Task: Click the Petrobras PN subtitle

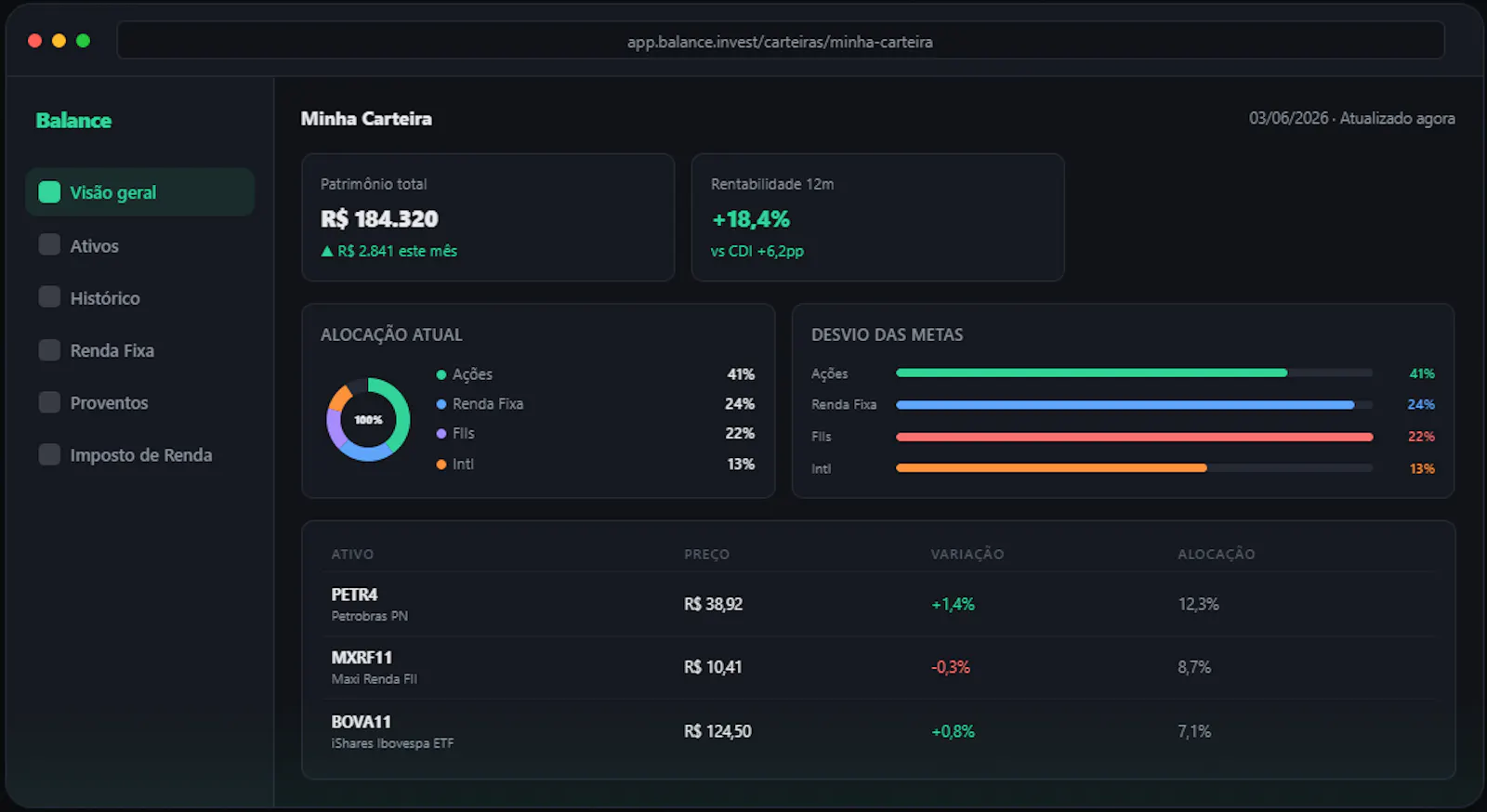Action: point(369,616)
